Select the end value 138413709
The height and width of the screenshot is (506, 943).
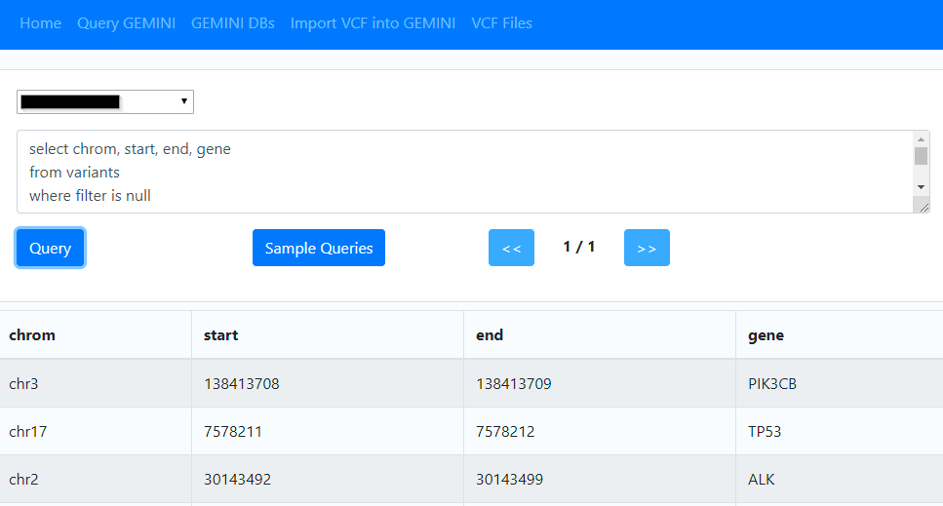[x=600, y=383]
